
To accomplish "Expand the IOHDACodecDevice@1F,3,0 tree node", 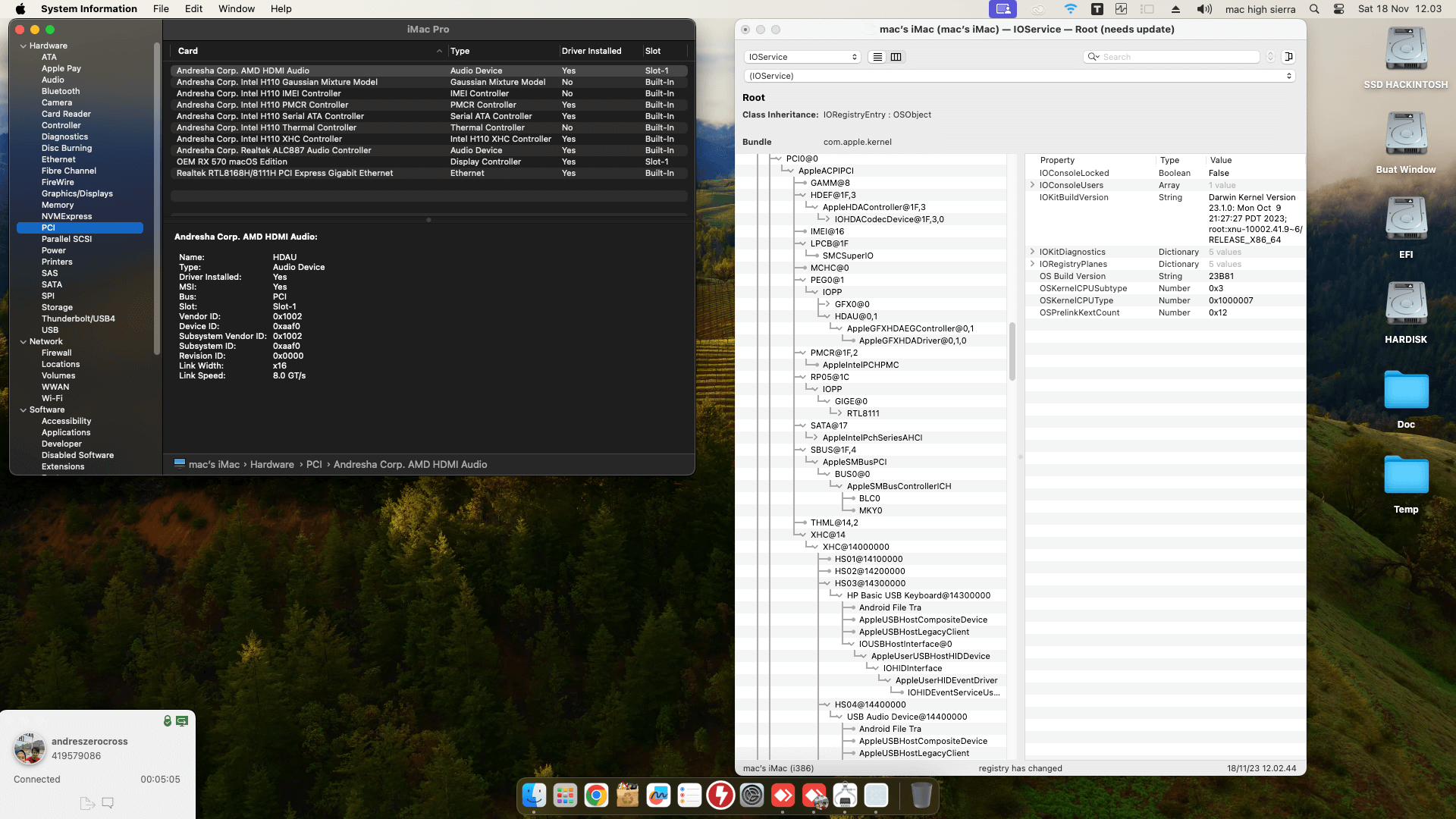I will [x=827, y=219].
